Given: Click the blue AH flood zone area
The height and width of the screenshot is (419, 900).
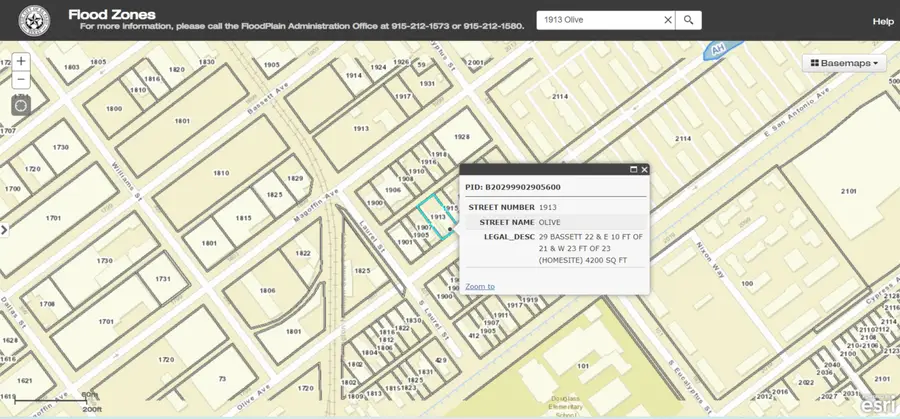Looking at the screenshot, I should 722,48.
